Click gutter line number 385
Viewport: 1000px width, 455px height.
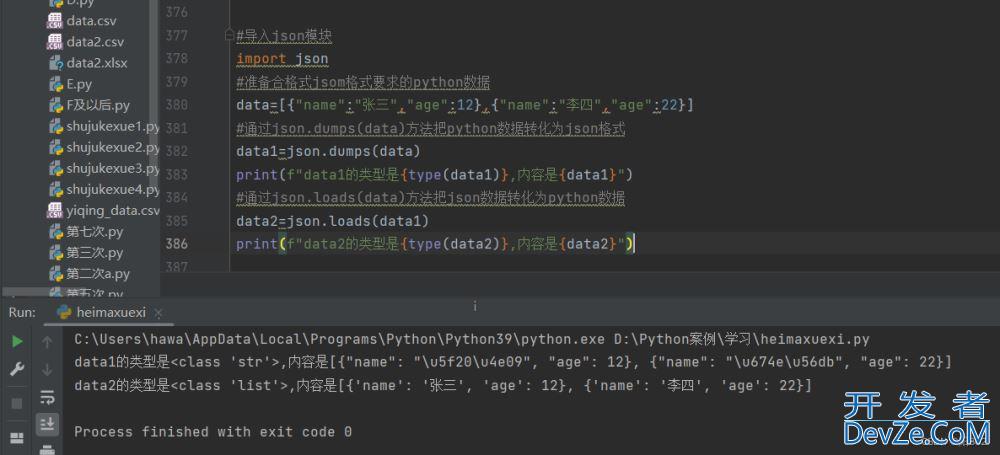[x=176, y=221]
